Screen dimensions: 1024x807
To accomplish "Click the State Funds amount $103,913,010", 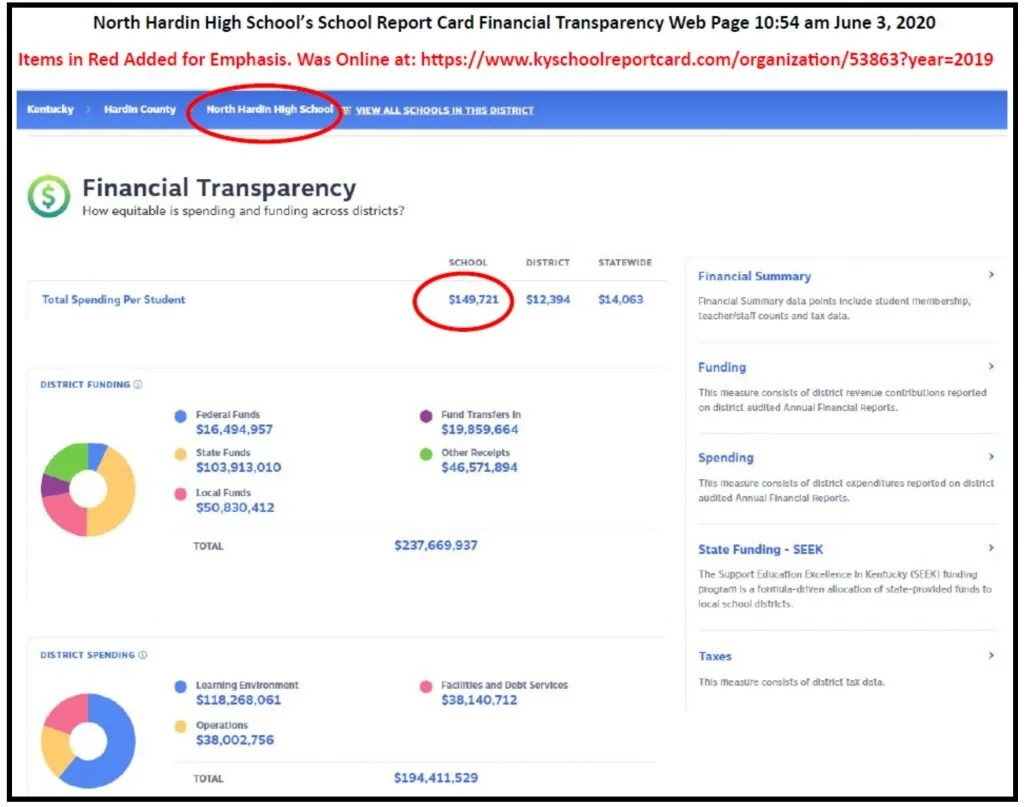I will click(238, 467).
